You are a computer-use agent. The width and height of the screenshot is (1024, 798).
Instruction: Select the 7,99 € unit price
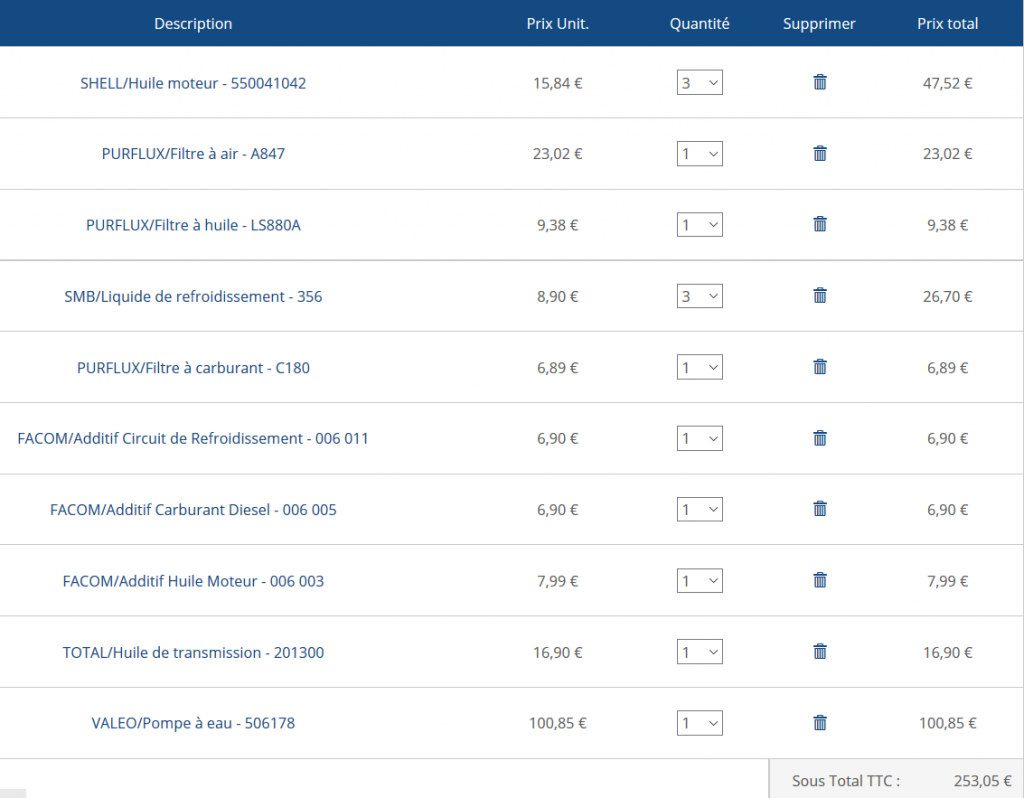558,581
